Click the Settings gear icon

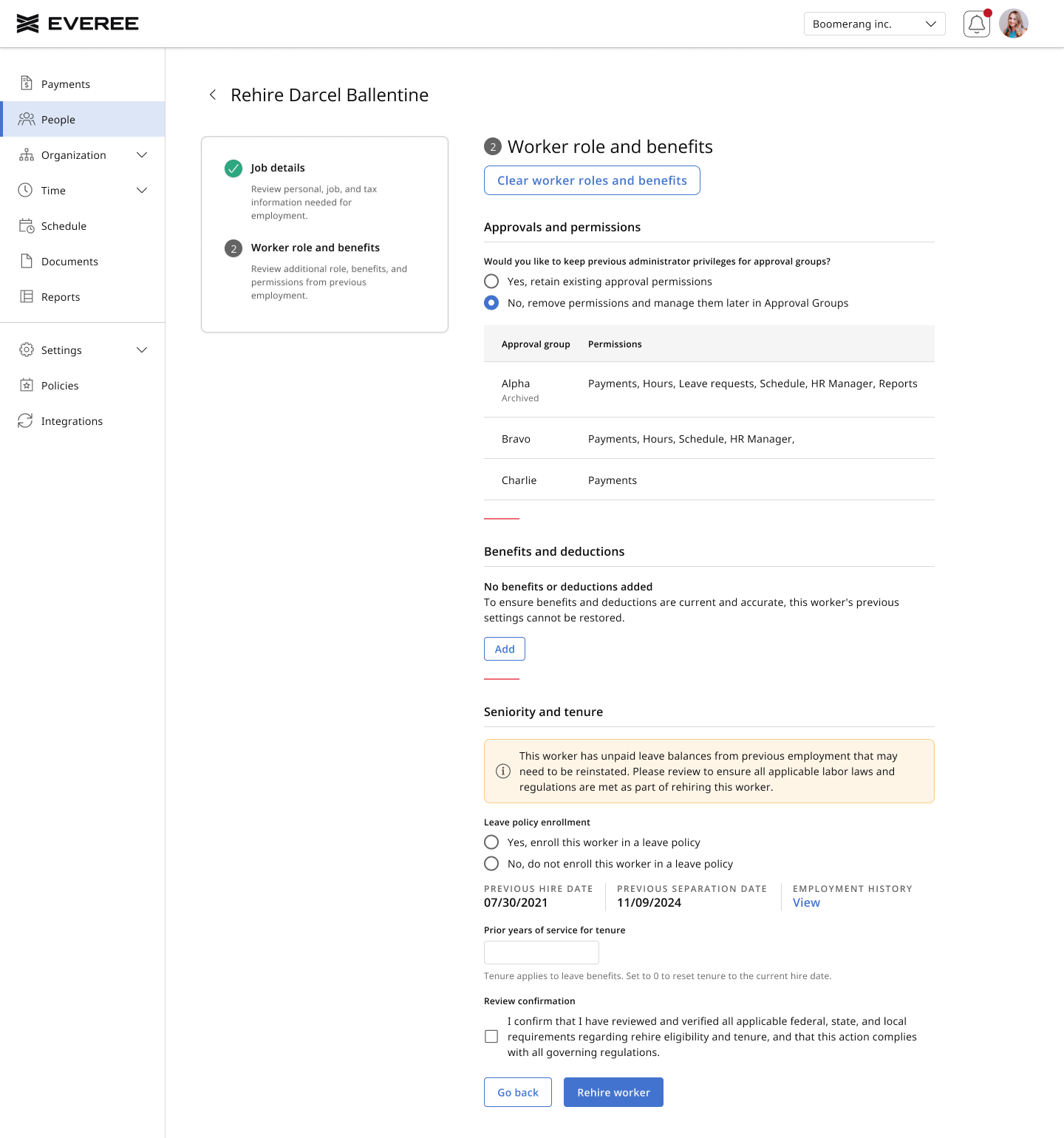coord(27,350)
